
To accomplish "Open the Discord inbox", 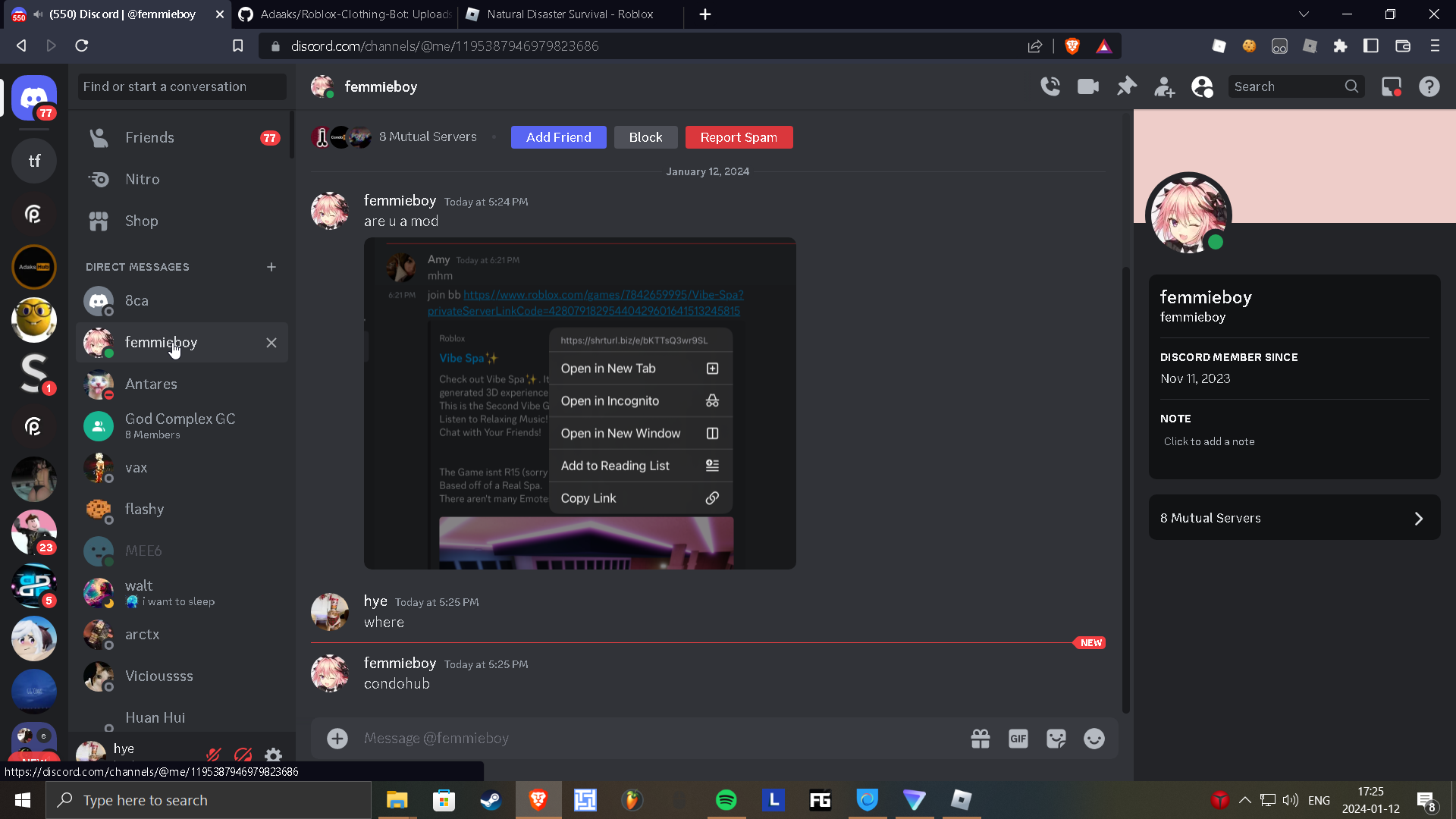I will click(x=1392, y=86).
